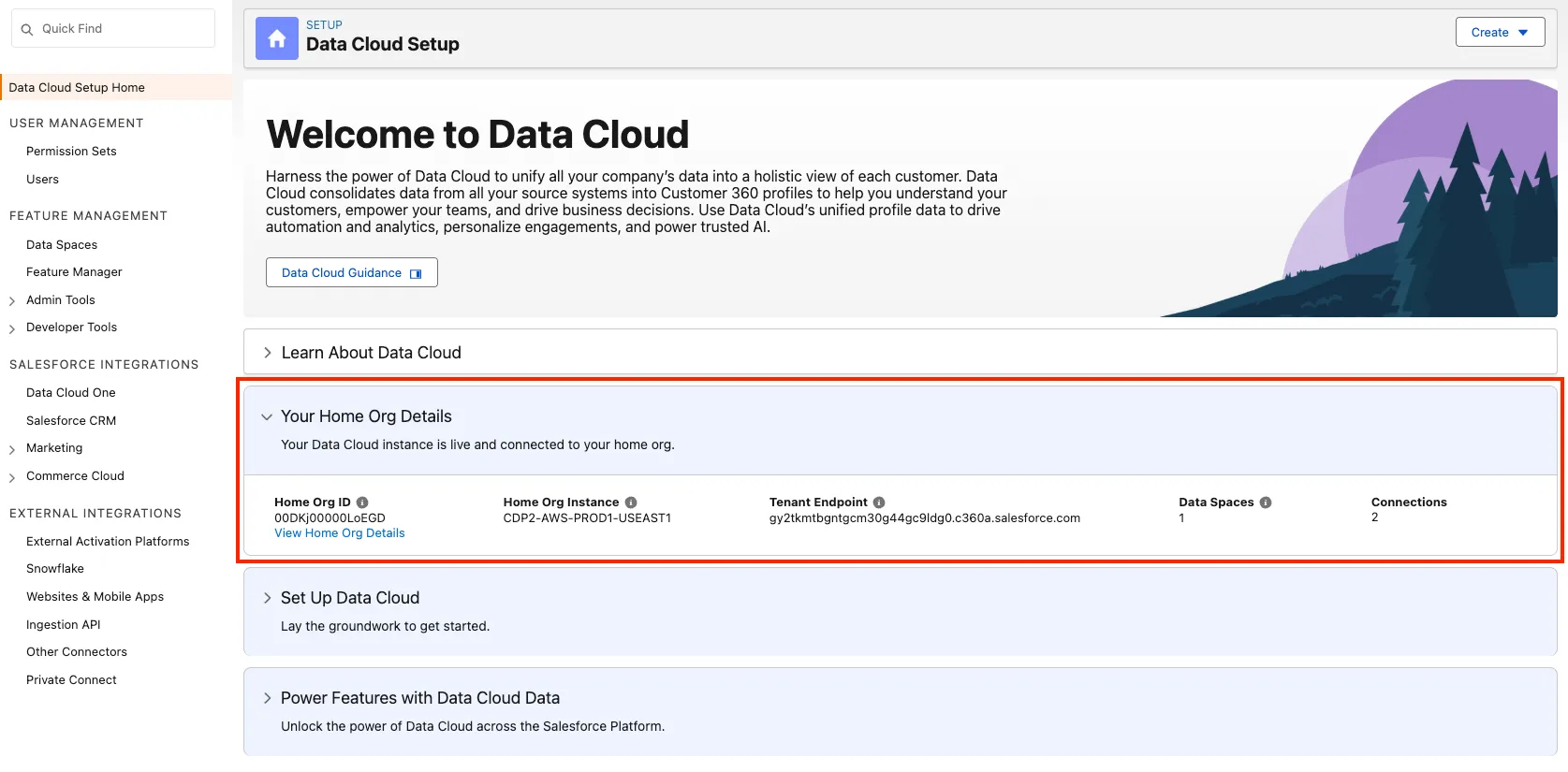Expand the Admin Tools tree item
The height and width of the screenshot is (772, 1568).
coord(12,300)
